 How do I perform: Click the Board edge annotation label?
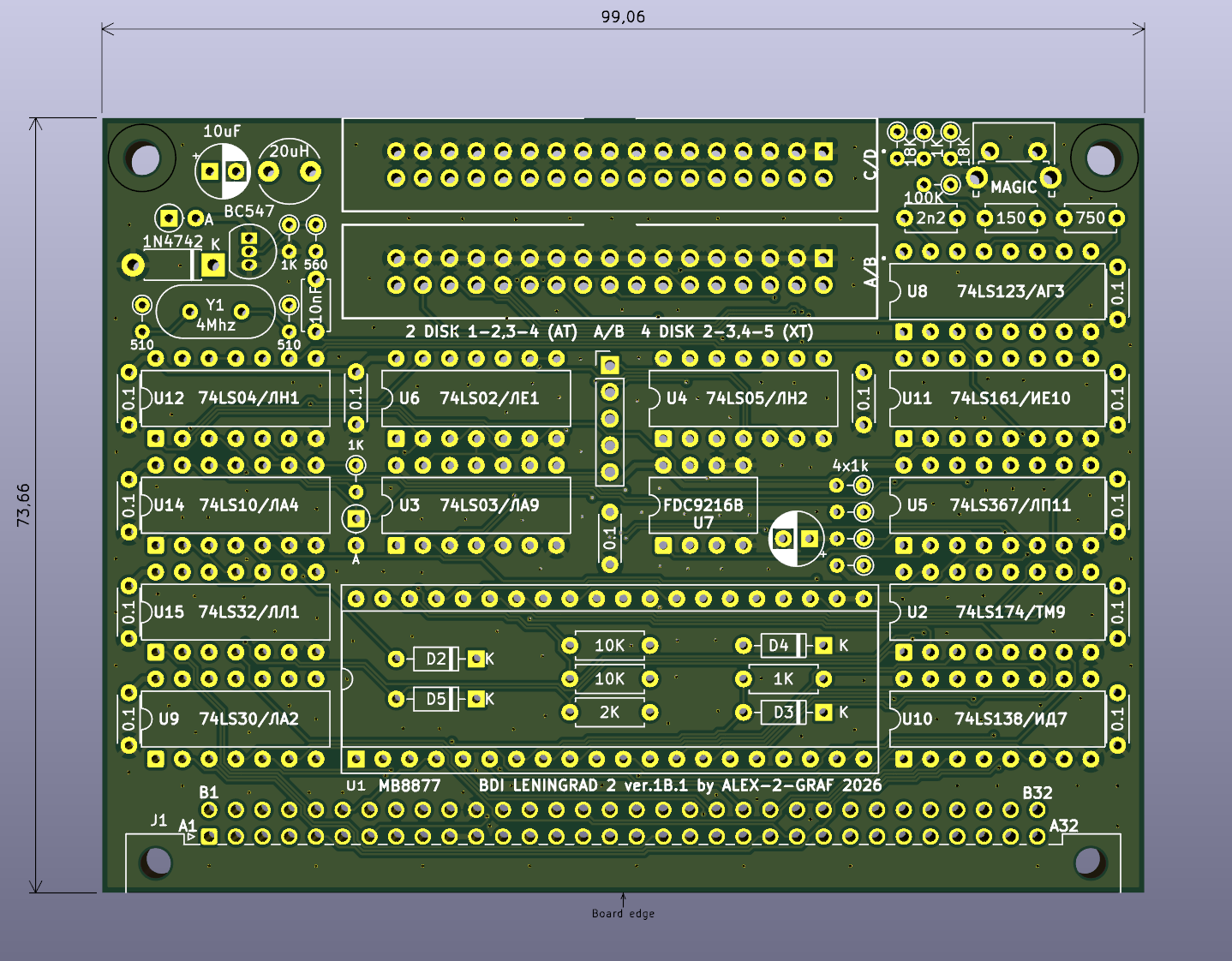(x=623, y=914)
